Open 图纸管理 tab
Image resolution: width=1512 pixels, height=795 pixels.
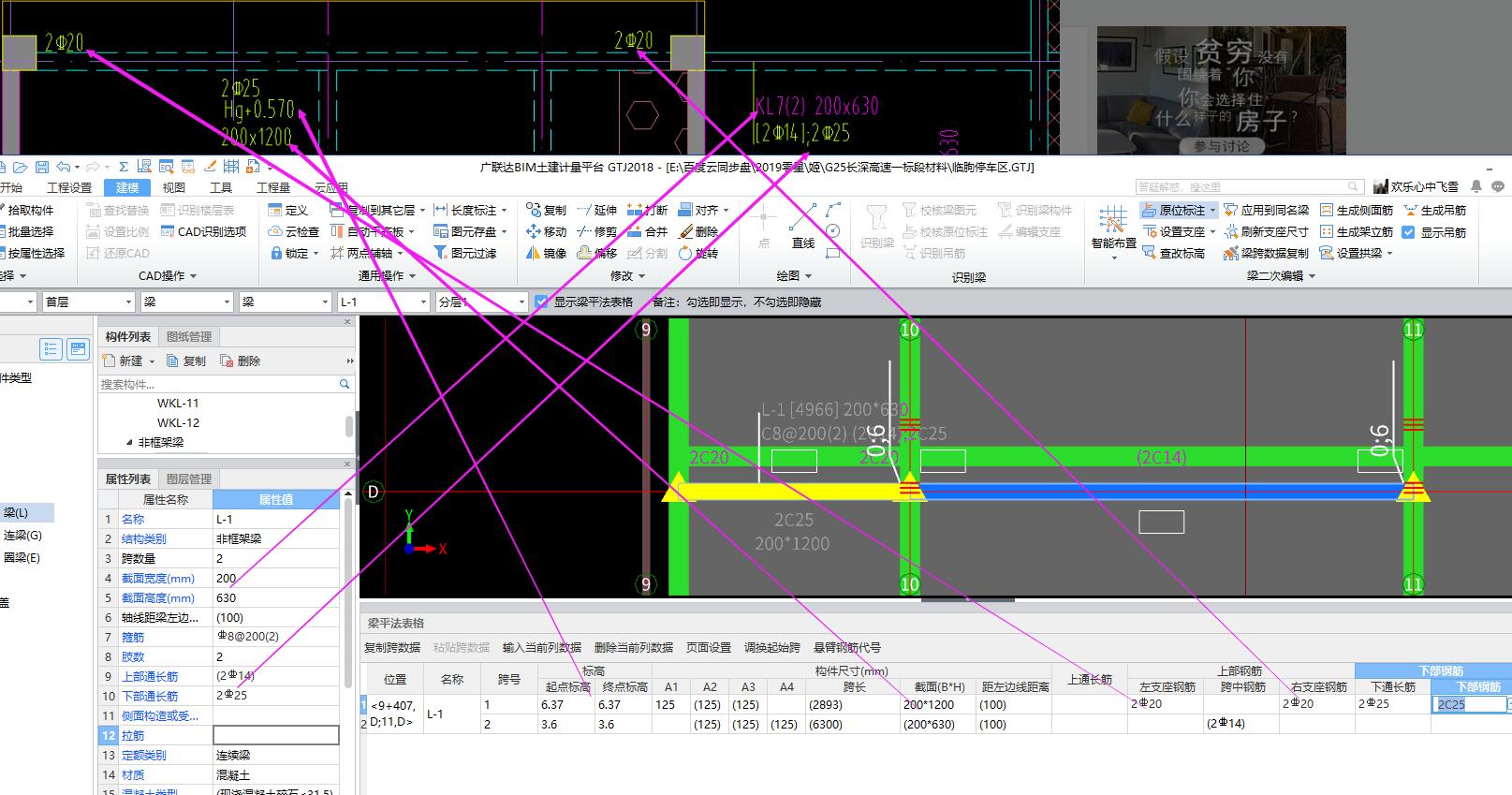(189, 336)
